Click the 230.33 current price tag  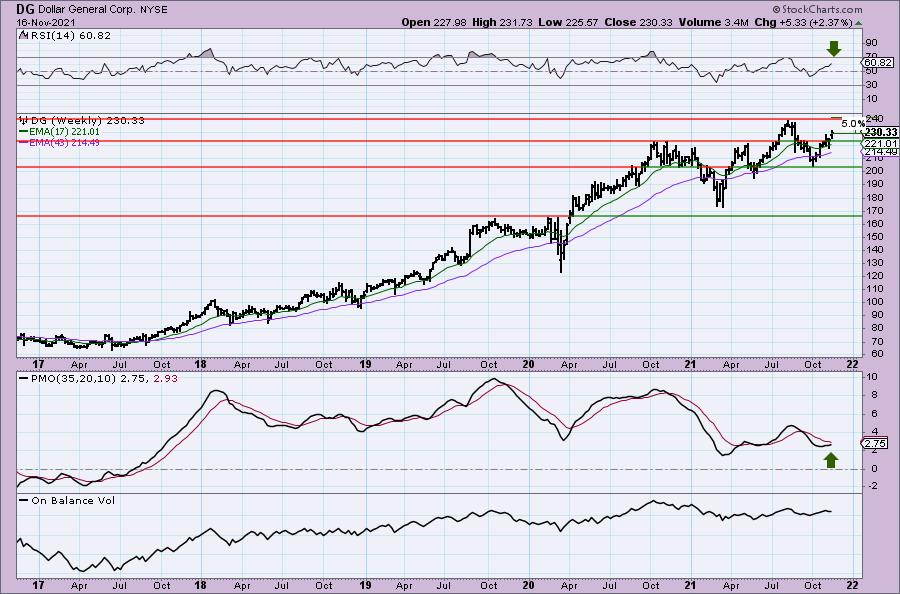880,133
